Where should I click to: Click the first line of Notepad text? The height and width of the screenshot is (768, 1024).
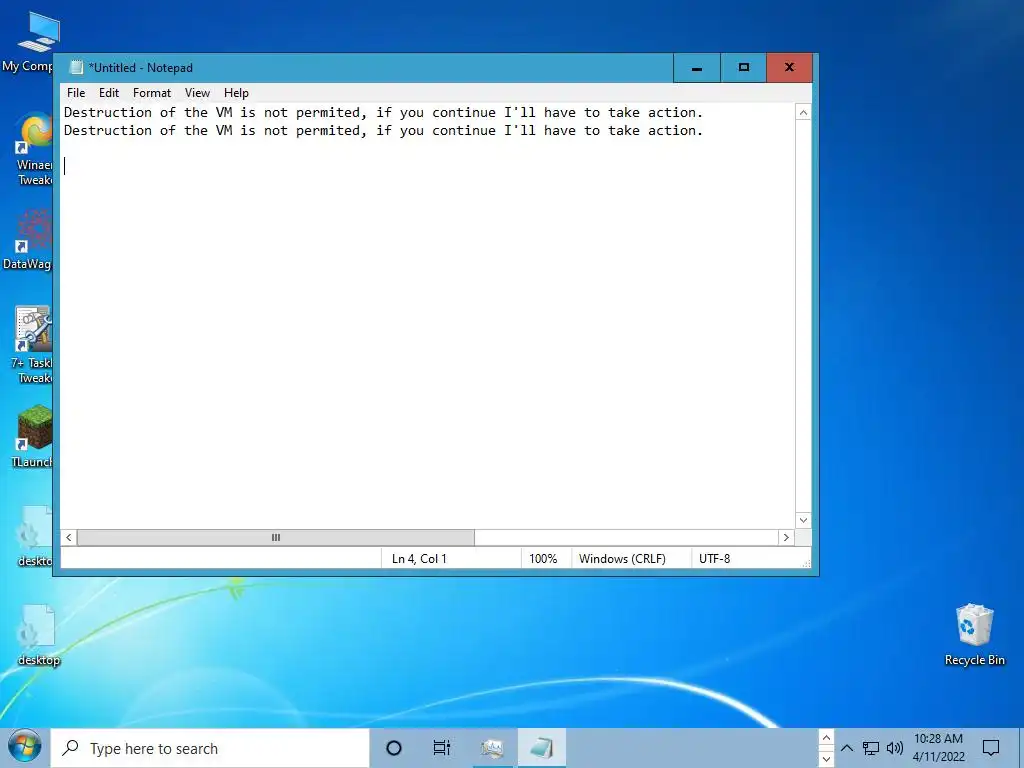383,112
